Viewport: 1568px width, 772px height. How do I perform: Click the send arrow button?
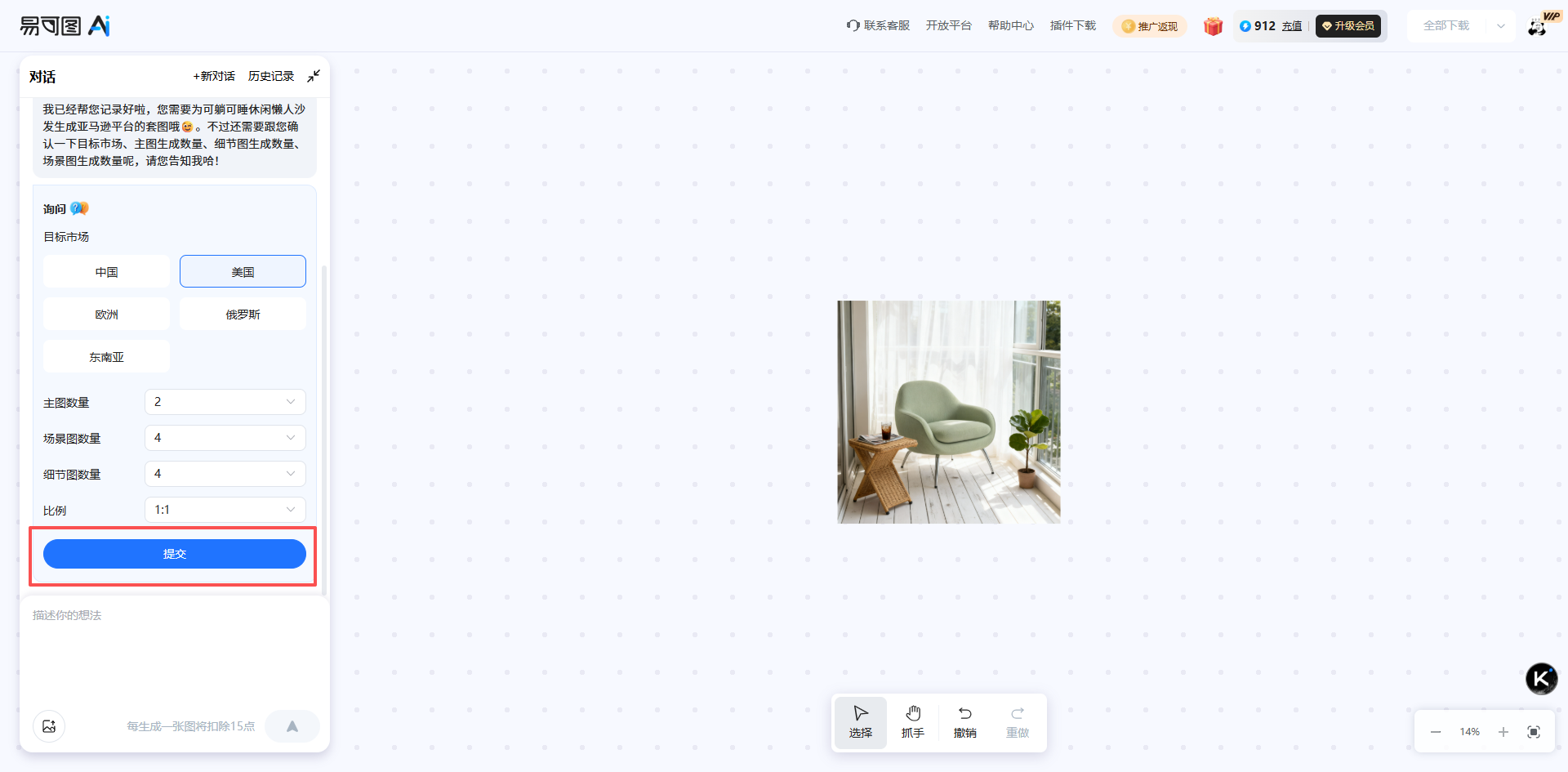[292, 726]
